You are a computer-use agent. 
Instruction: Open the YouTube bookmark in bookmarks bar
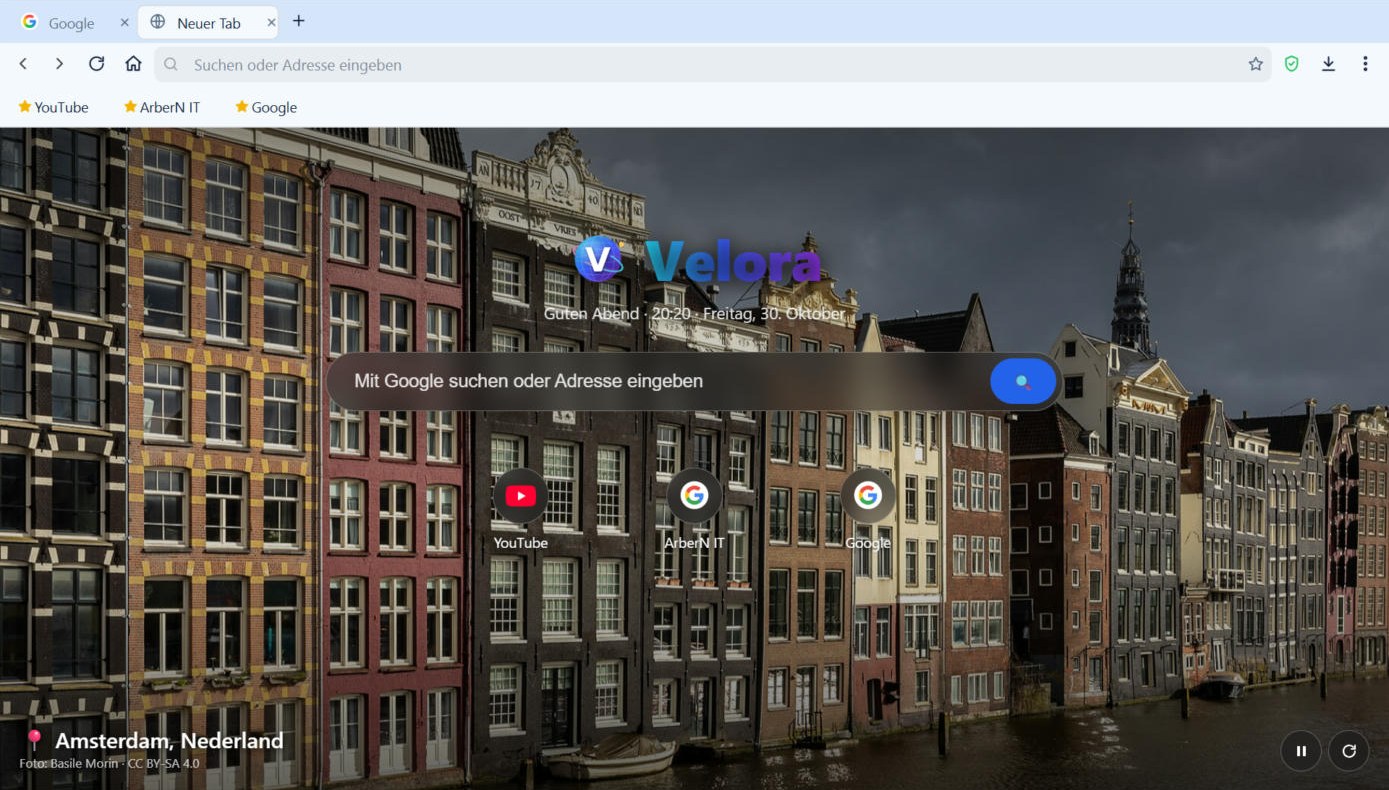tap(53, 107)
